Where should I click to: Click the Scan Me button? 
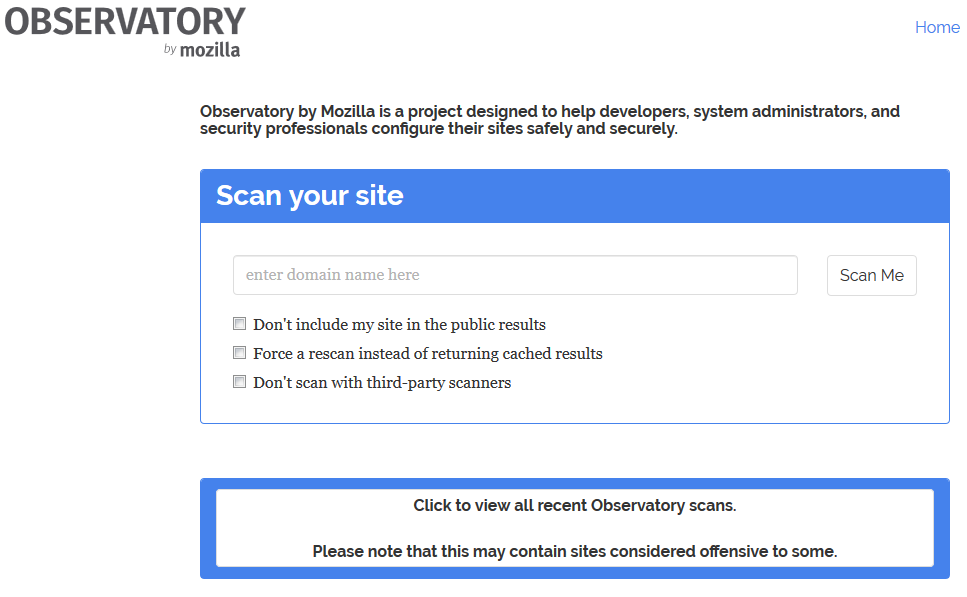point(871,275)
